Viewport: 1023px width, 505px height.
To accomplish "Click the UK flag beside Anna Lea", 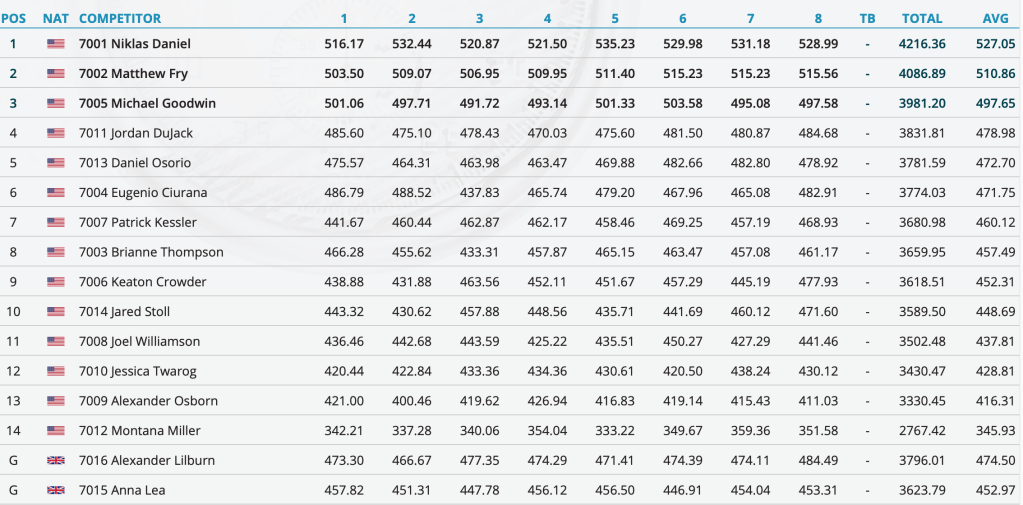I will (55, 491).
